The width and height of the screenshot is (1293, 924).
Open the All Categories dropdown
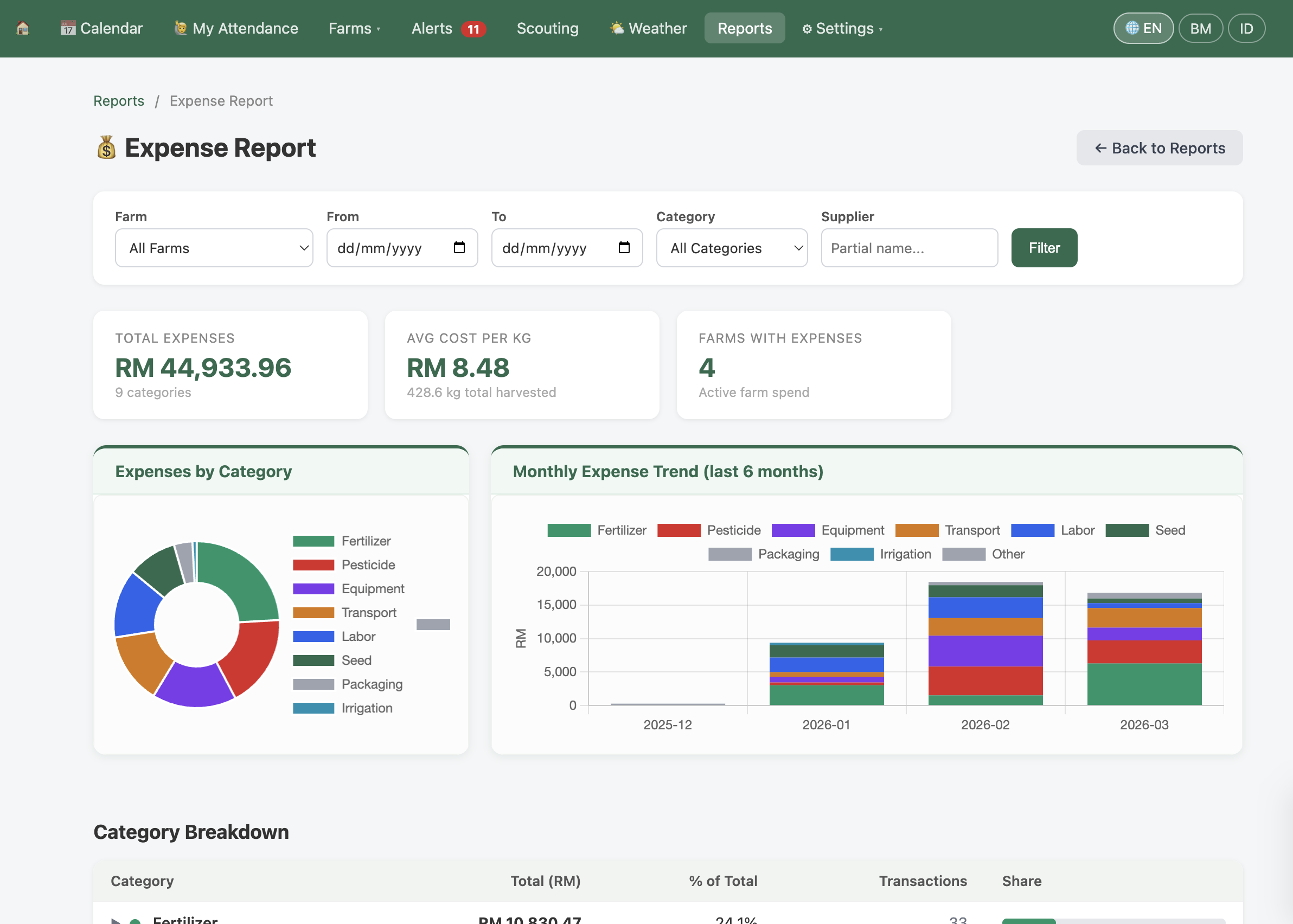point(732,248)
